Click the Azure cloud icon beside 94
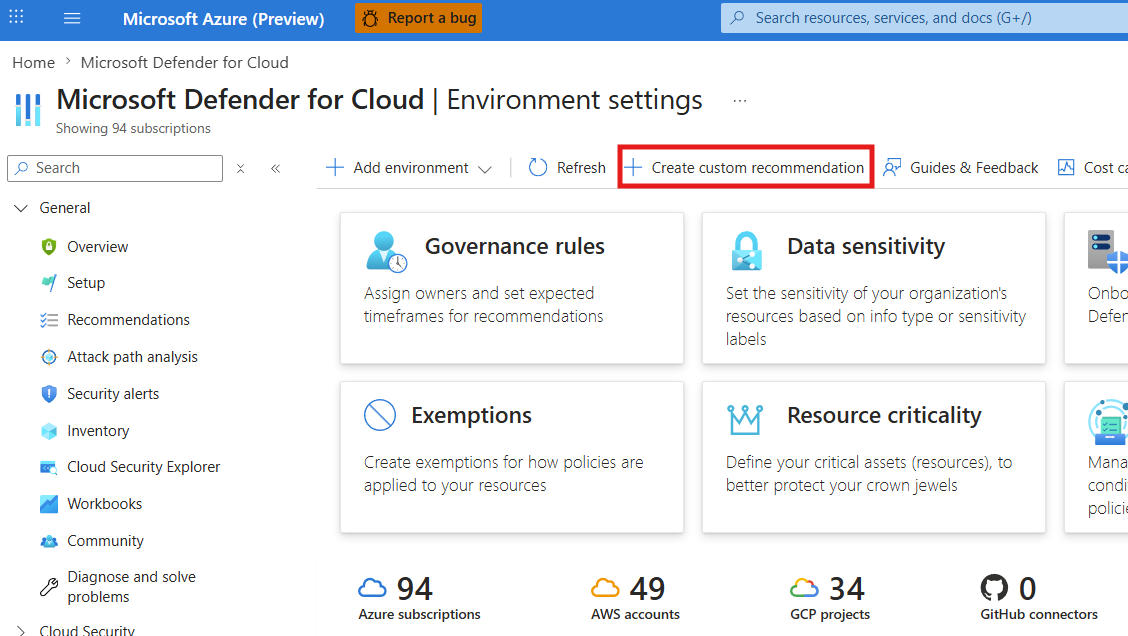The width and height of the screenshot is (1128, 636). click(373, 589)
